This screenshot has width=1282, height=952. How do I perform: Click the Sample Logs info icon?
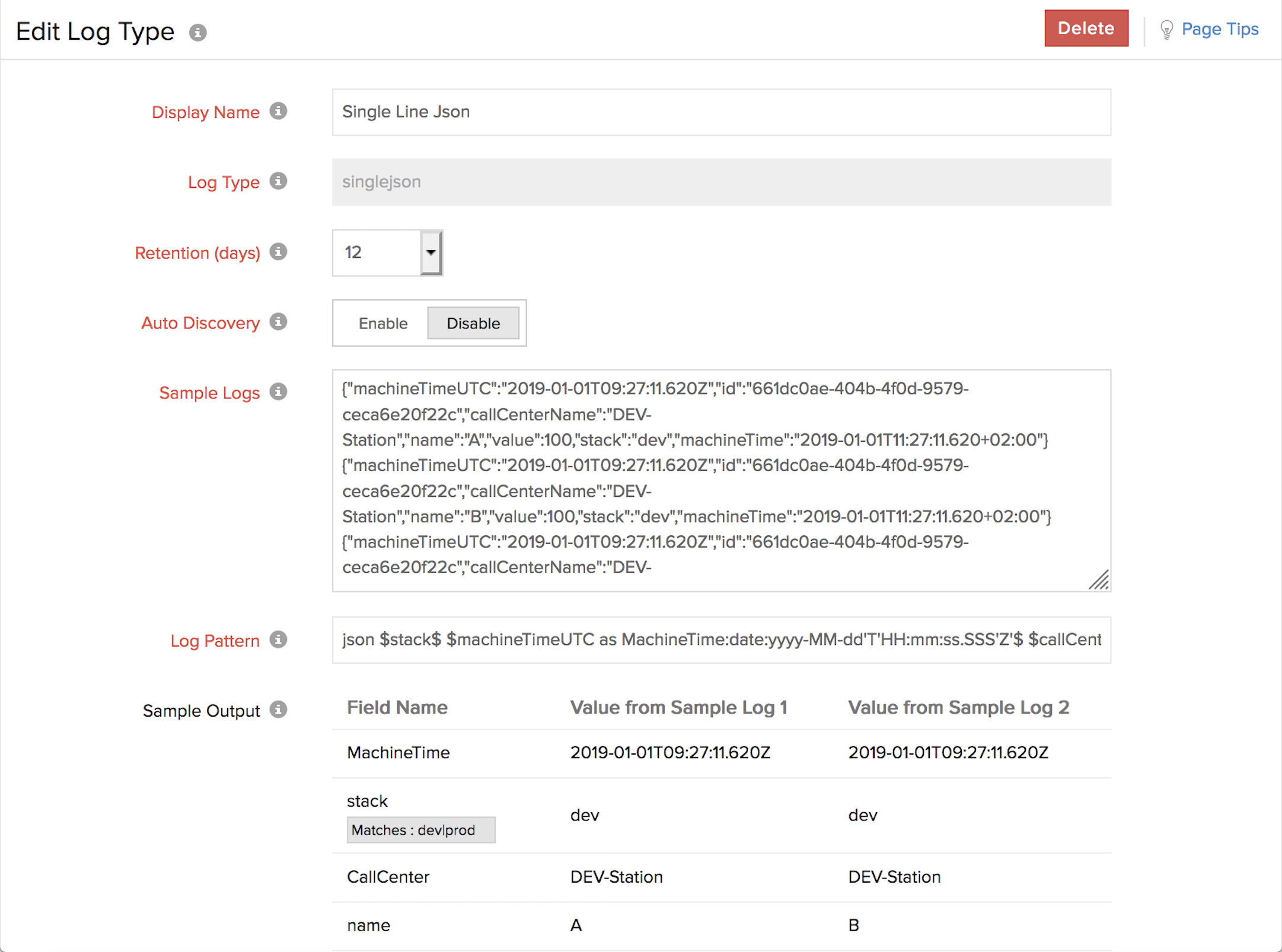coord(278,392)
